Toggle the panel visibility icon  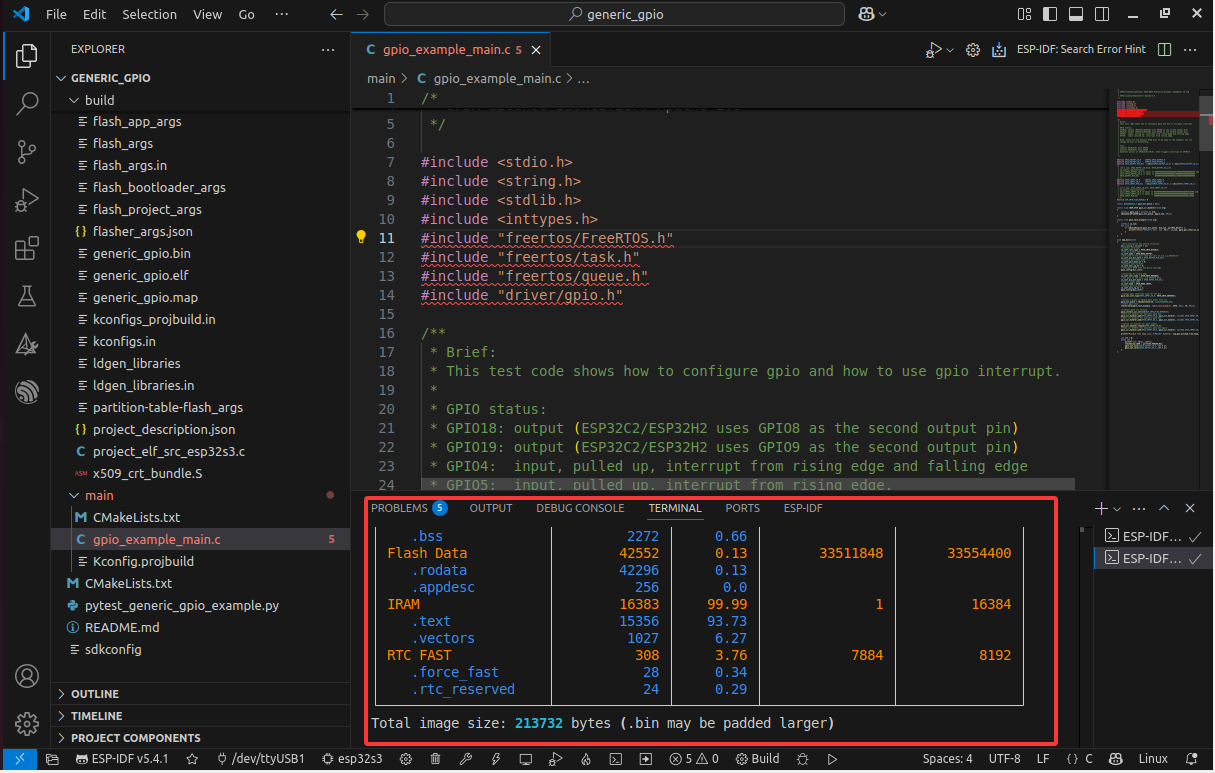1076,13
